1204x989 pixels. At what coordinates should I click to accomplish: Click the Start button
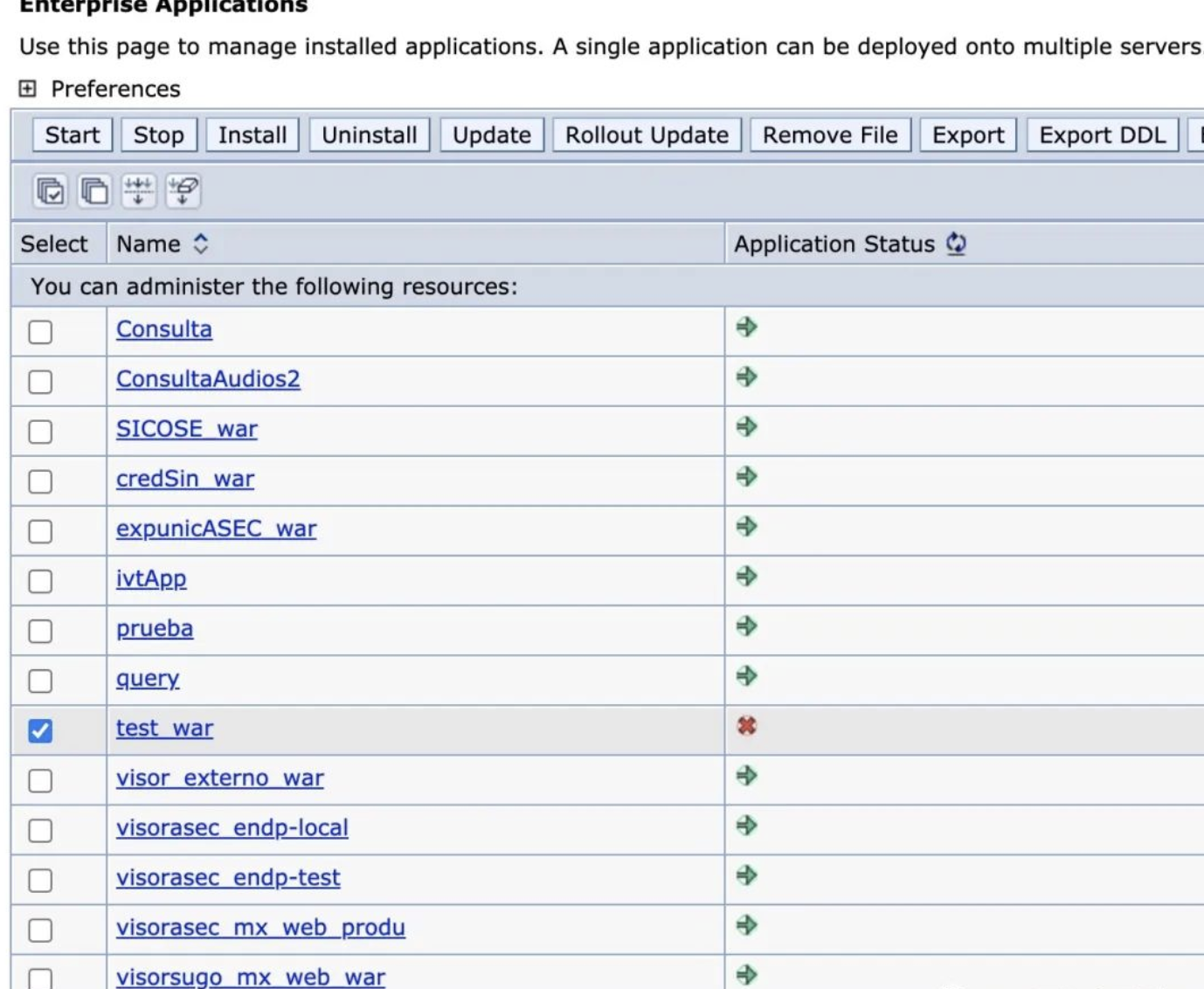click(71, 135)
